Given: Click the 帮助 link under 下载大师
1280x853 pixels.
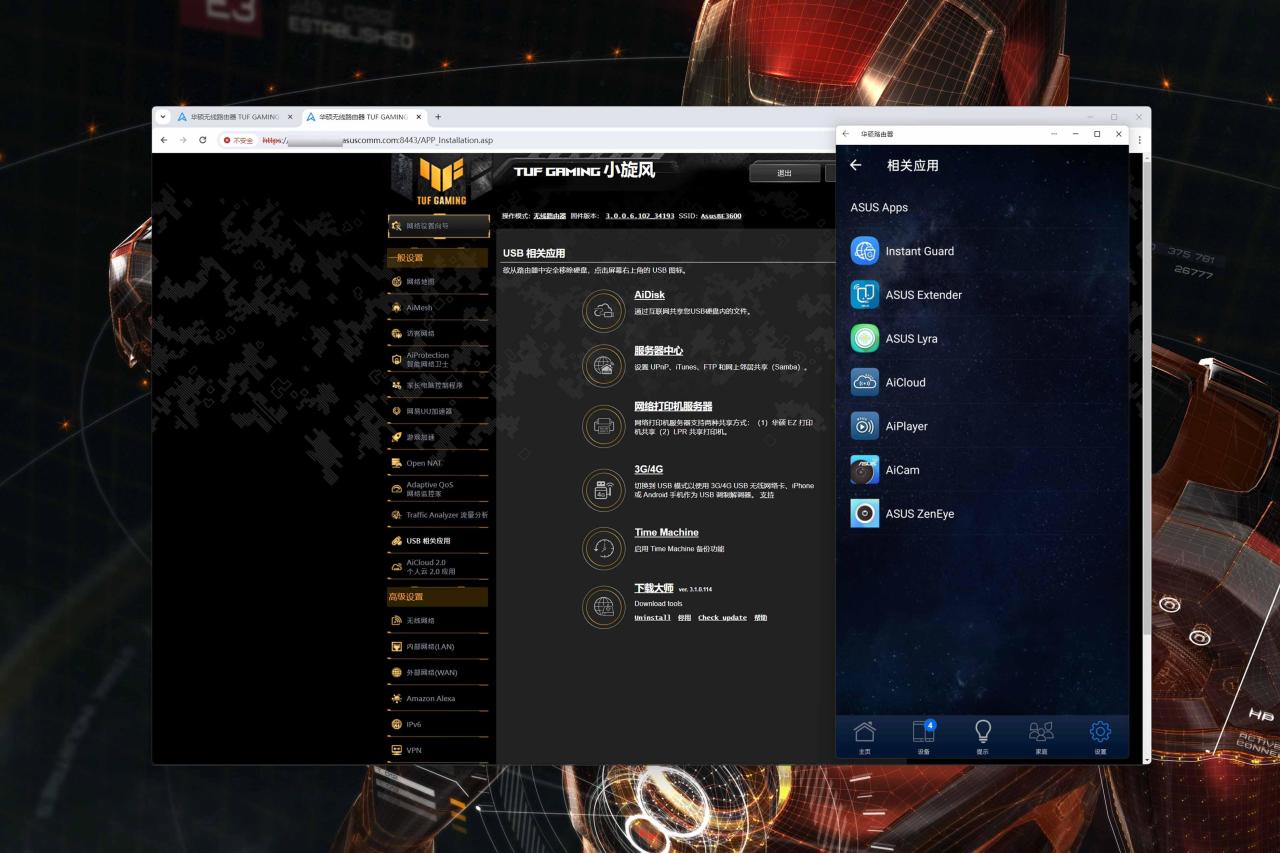Looking at the screenshot, I should [760, 618].
